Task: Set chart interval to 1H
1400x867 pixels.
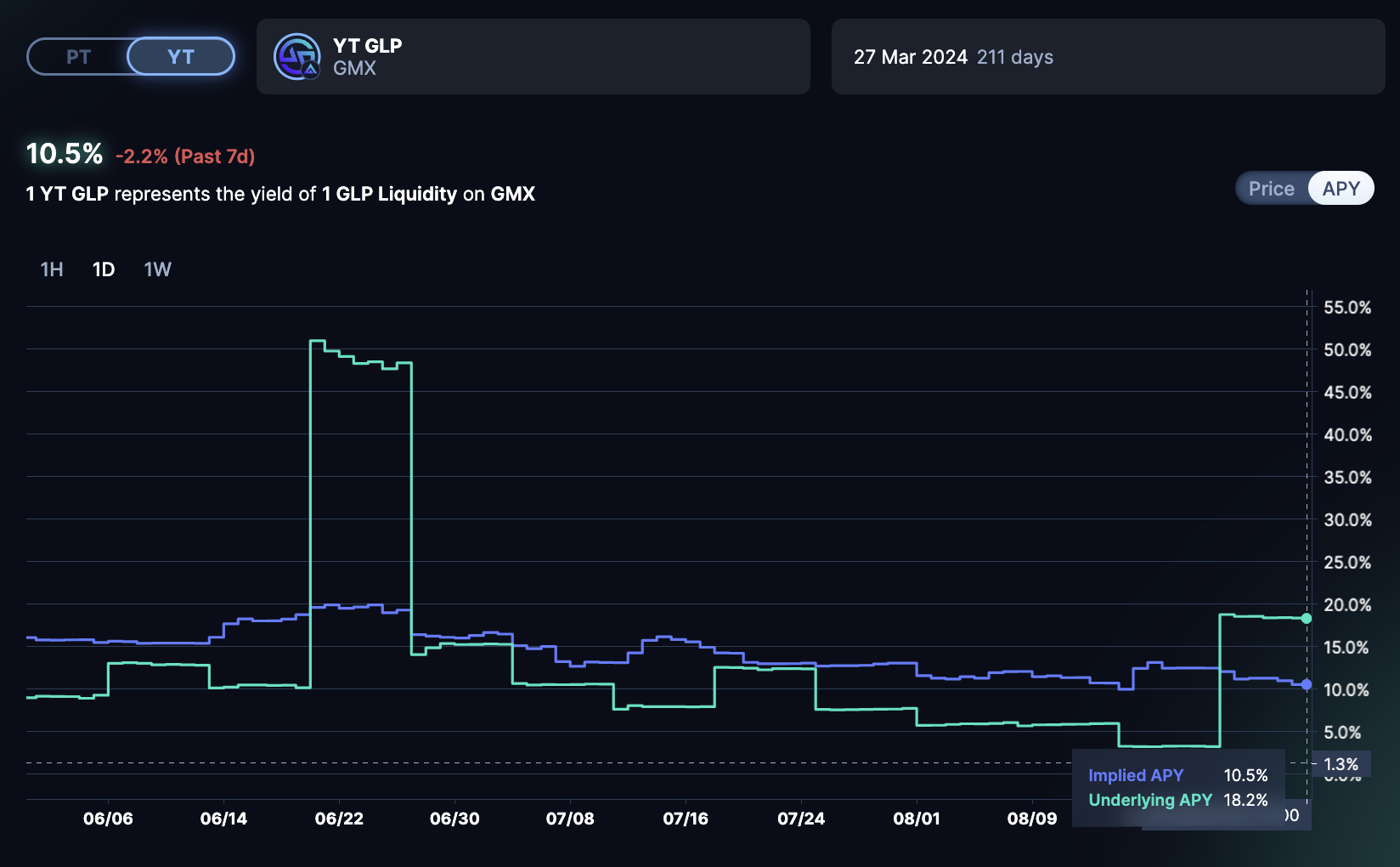Action: click(52, 269)
